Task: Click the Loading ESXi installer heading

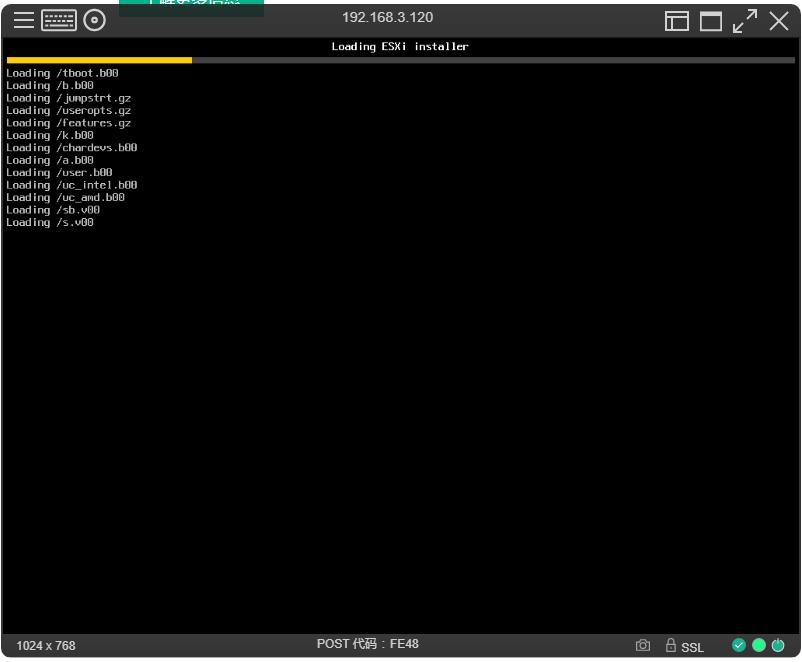Action: point(399,47)
